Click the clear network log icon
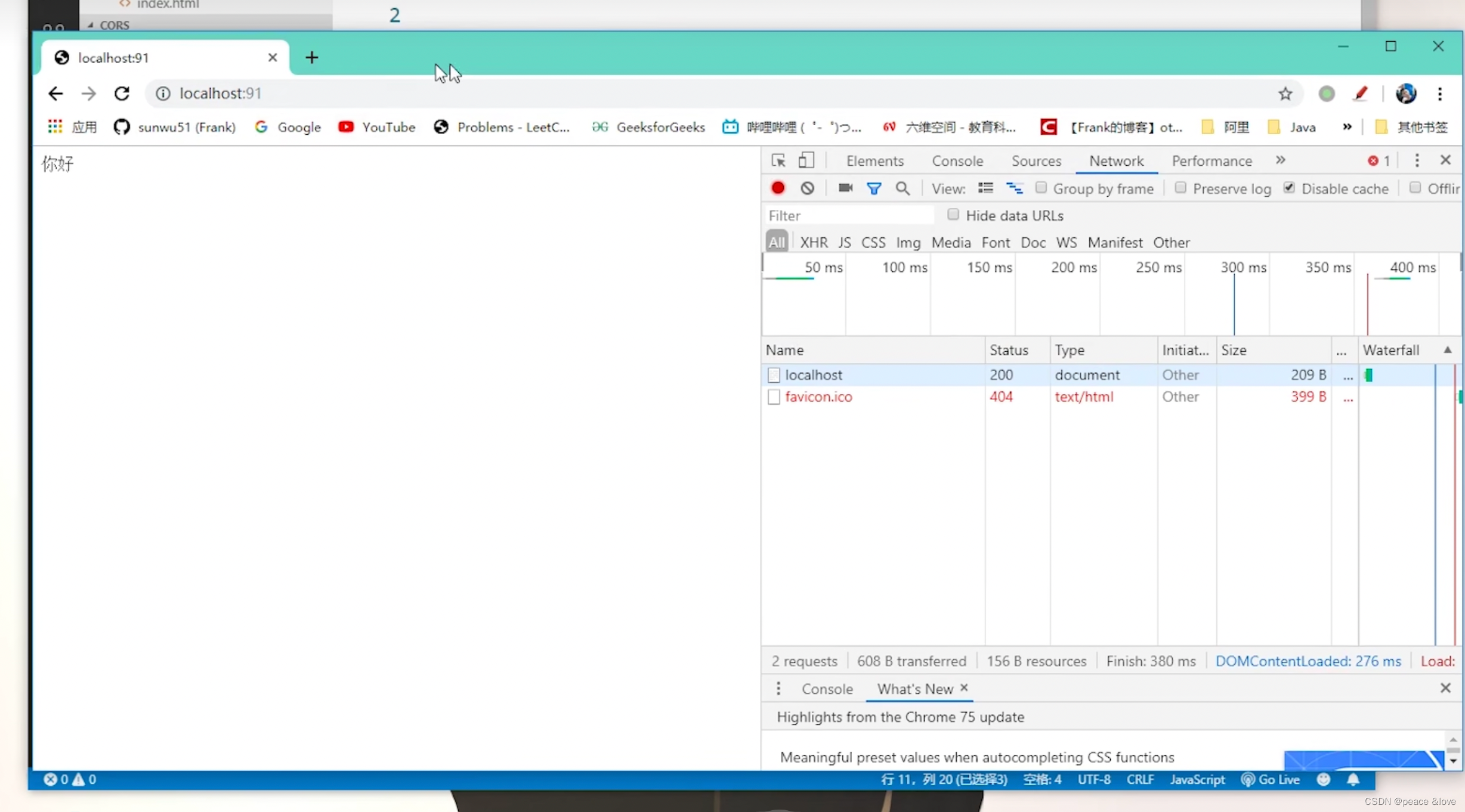 pyautogui.click(x=807, y=188)
